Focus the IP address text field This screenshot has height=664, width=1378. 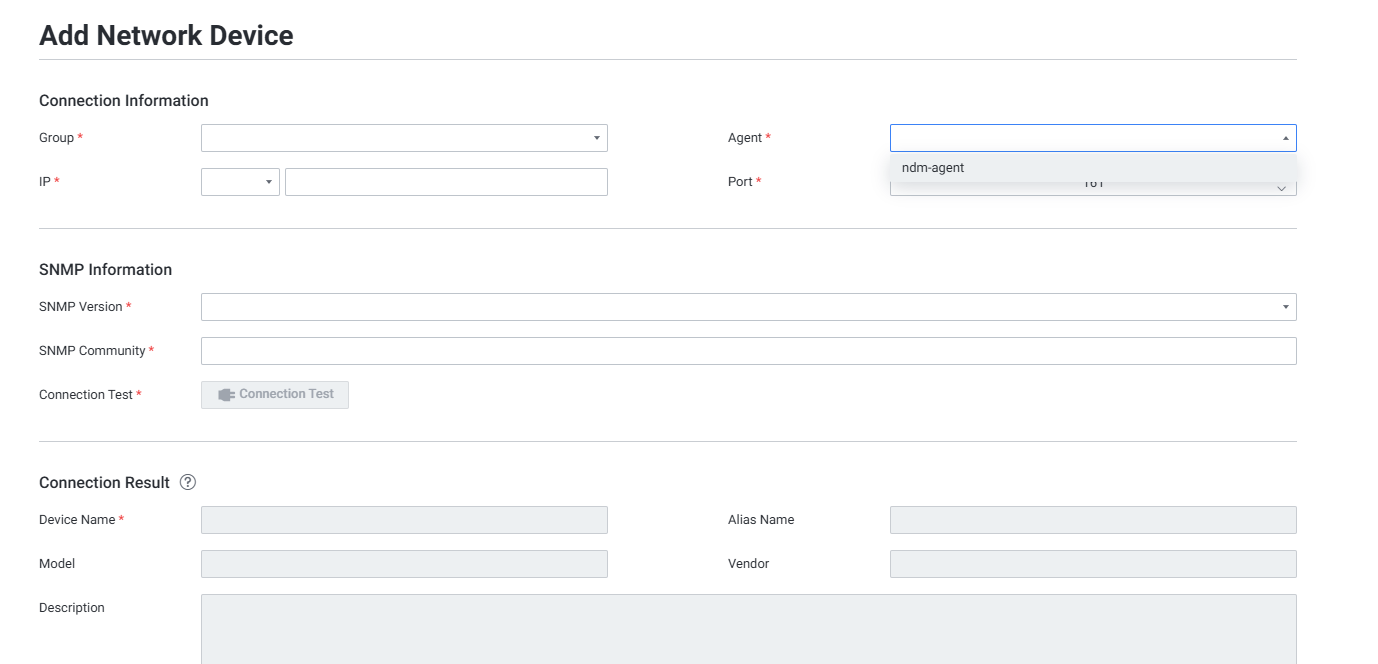(446, 182)
